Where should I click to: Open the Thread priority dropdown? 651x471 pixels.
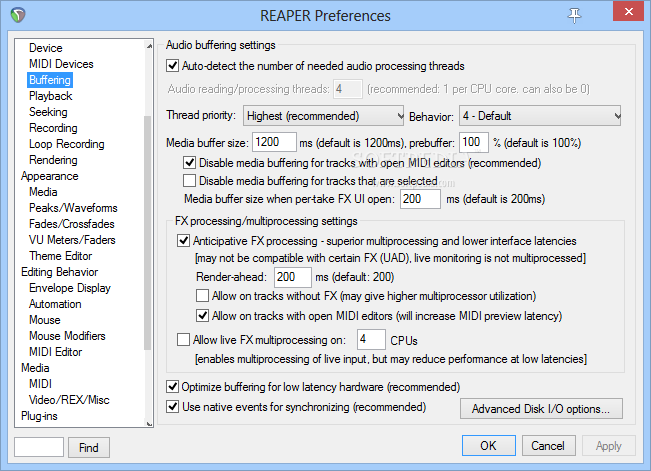(323, 116)
